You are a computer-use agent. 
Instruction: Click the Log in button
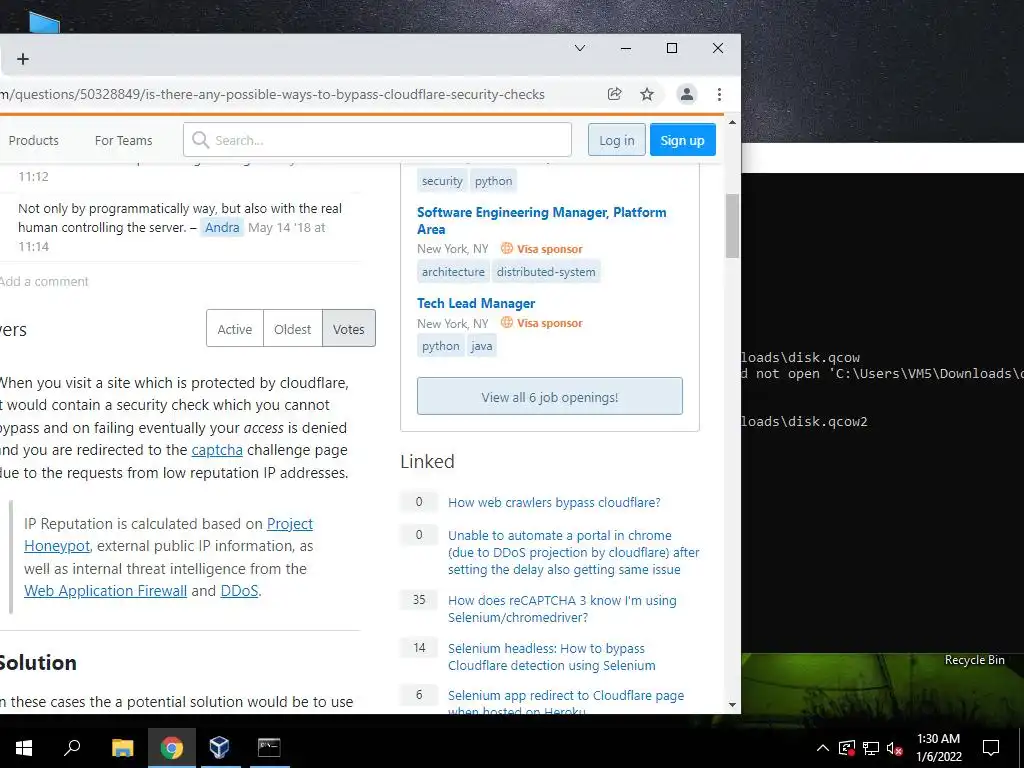(616, 140)
